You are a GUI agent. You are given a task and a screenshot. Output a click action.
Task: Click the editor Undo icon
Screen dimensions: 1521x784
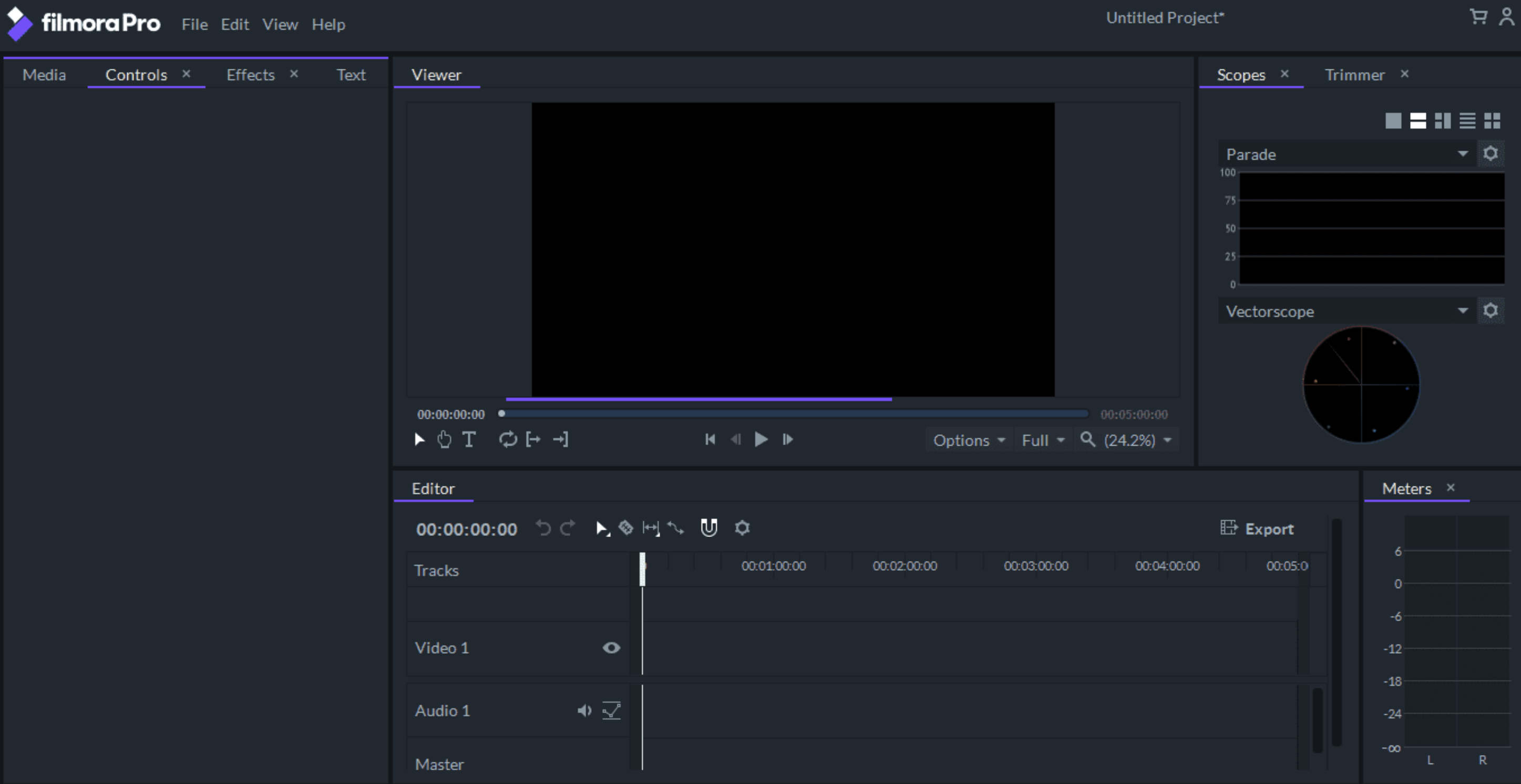coord(543,528)
